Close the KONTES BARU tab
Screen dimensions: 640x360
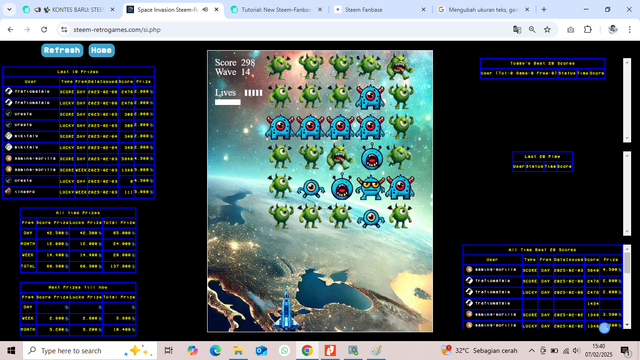click(x=113, y=9)
